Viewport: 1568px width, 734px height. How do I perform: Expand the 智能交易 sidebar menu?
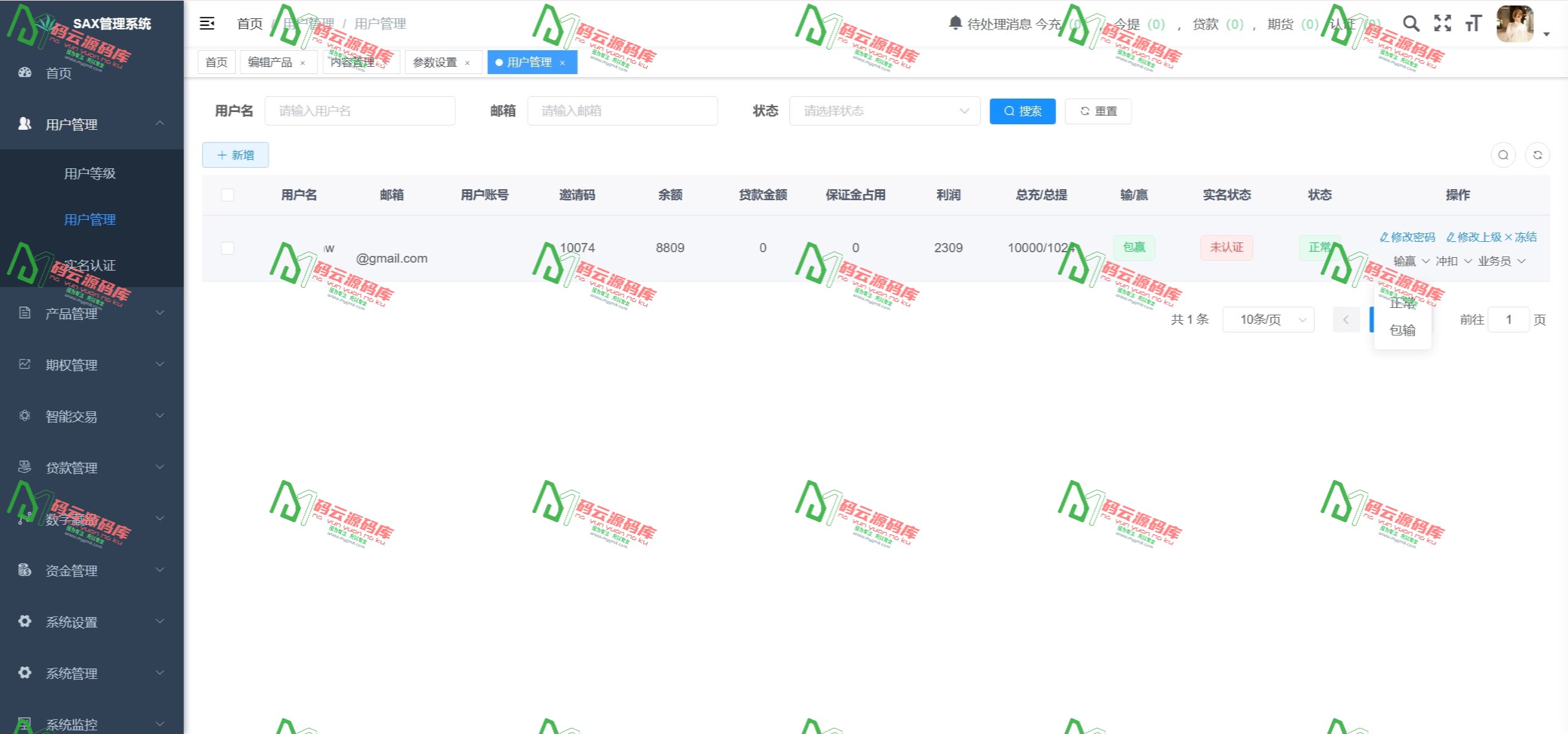coord(160,416)
